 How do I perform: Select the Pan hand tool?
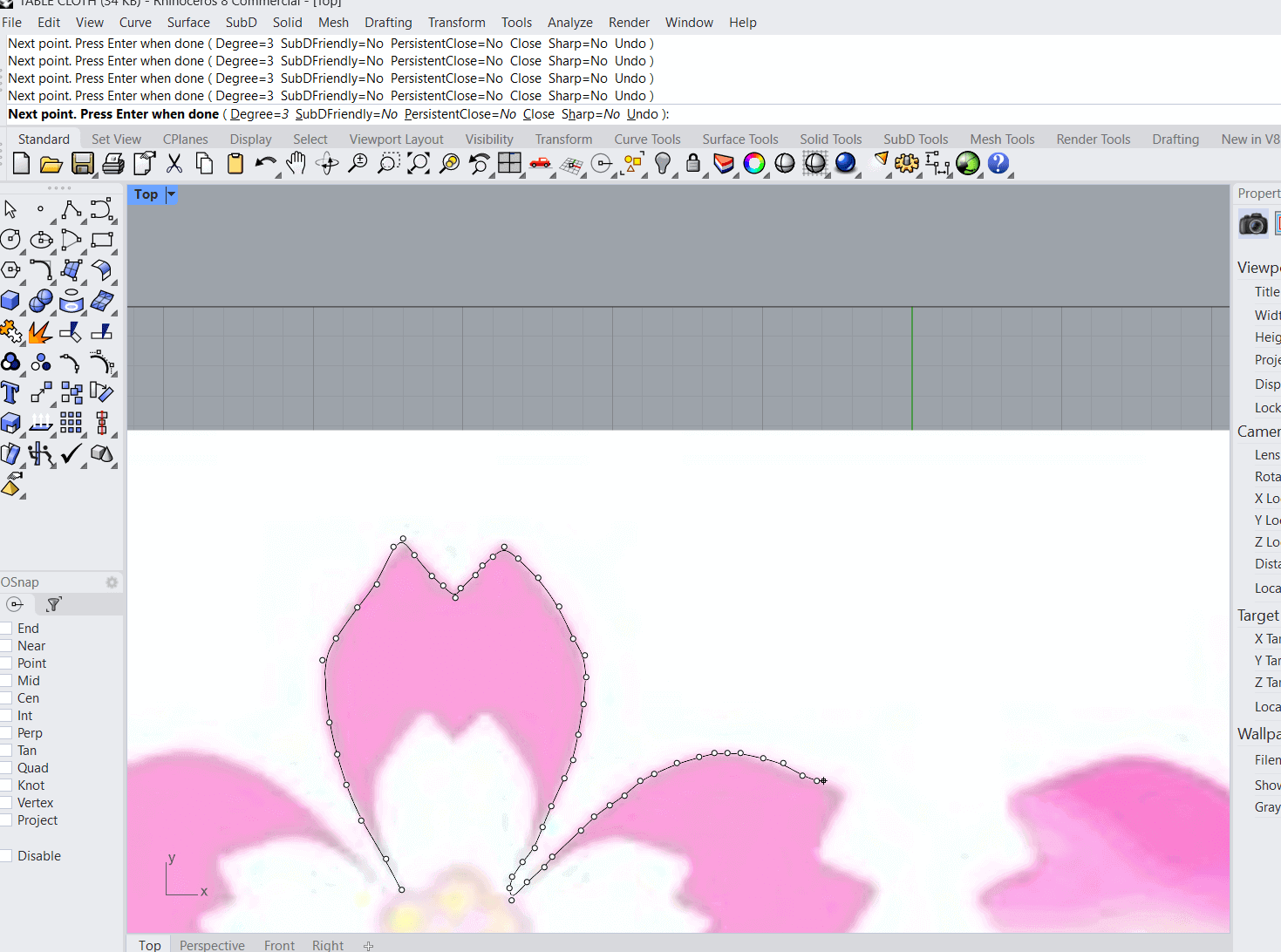coord(296,163)
